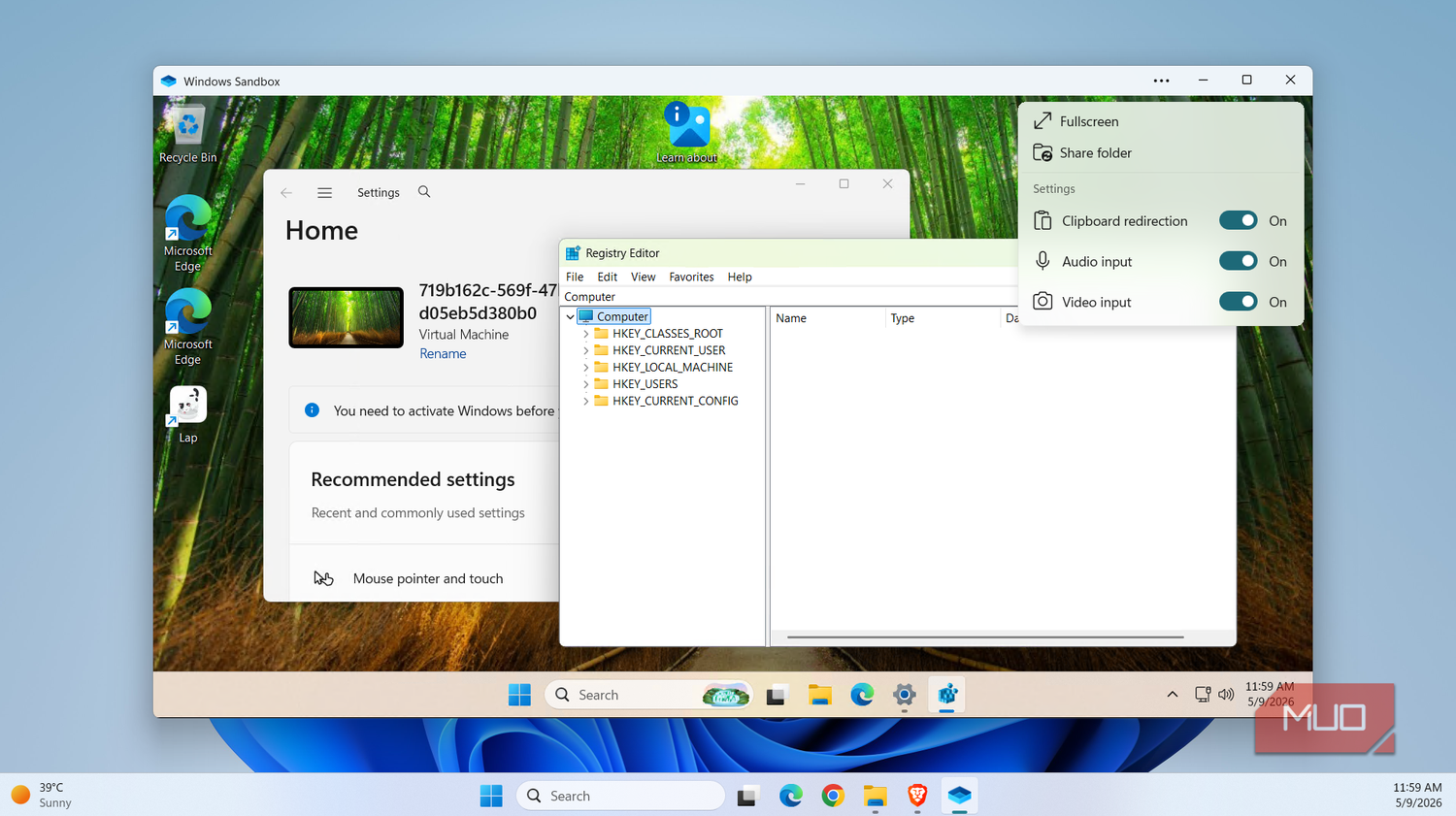Open Edge in Sandbox taskbar
Screen dimensions: 1456x816
coord(862,695)
